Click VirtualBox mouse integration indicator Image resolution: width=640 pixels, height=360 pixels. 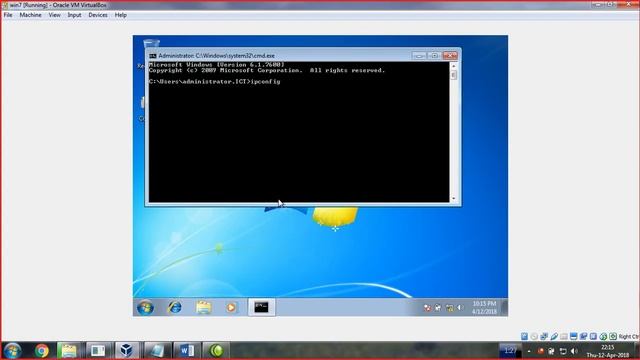tap(603, 336)
